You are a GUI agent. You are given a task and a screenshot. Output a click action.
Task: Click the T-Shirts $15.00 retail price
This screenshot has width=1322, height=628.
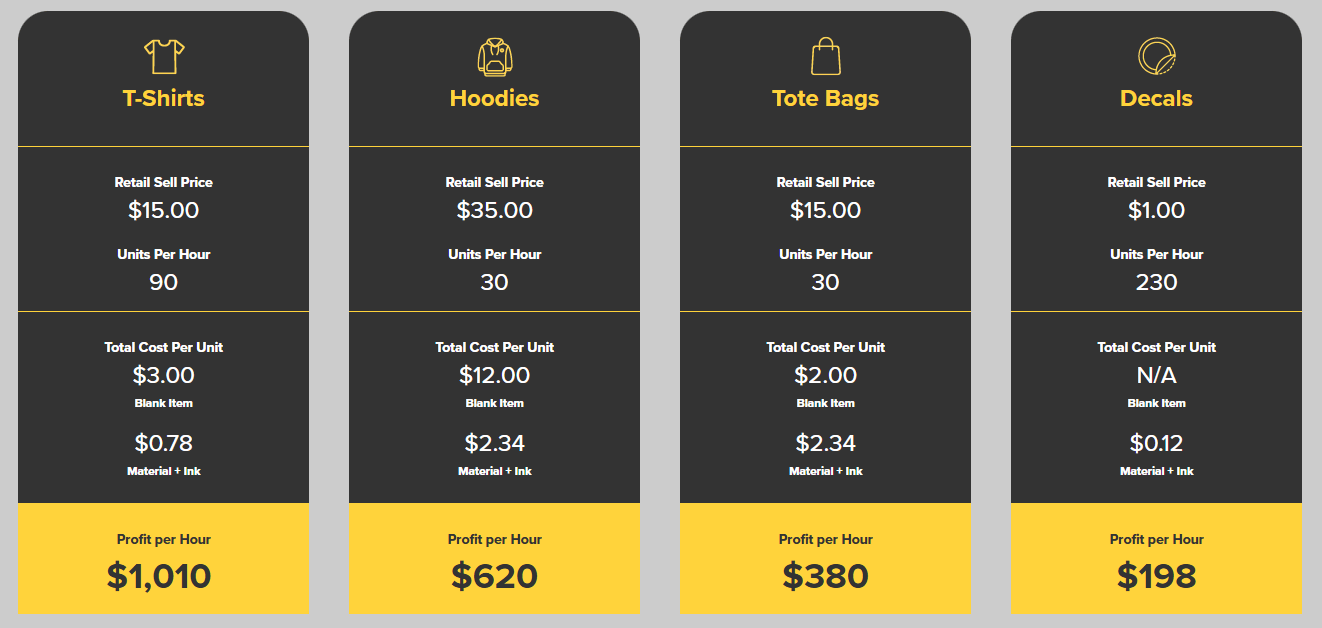164,210
